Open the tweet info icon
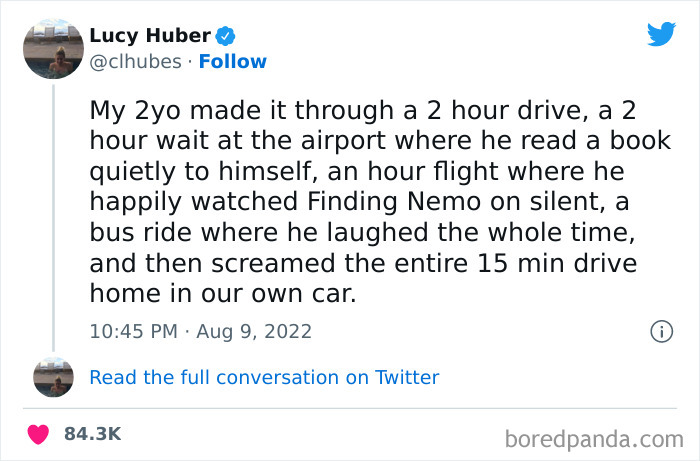 (x=660, y=331)
